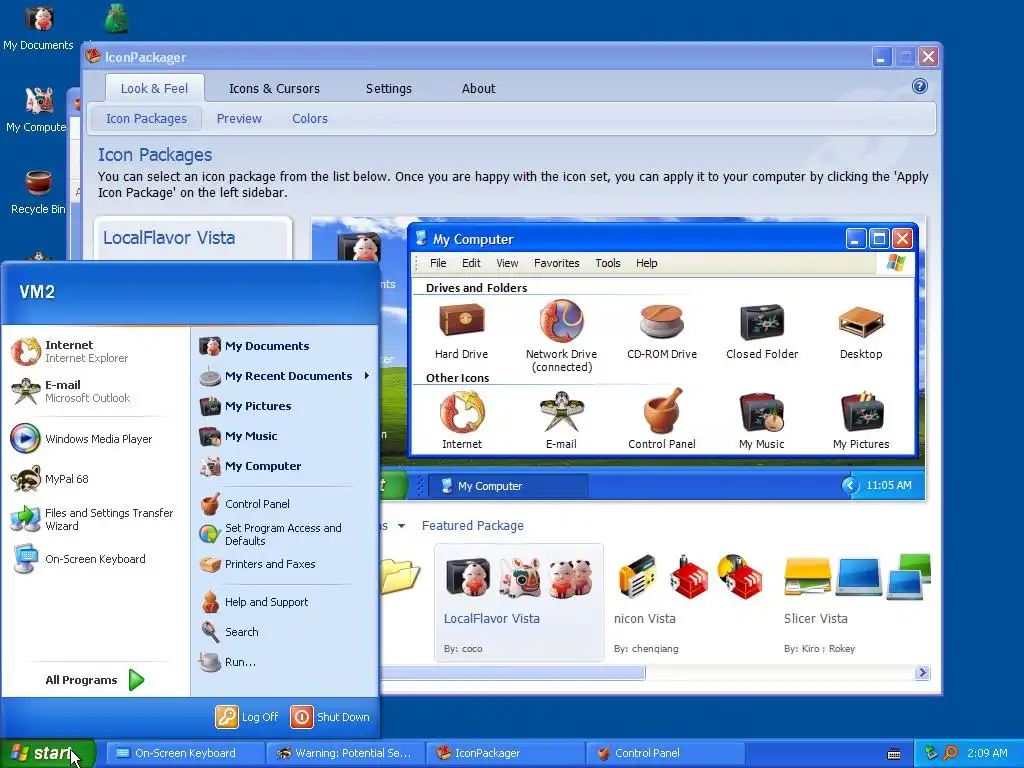Open the My Documents desktop icon

39,27
